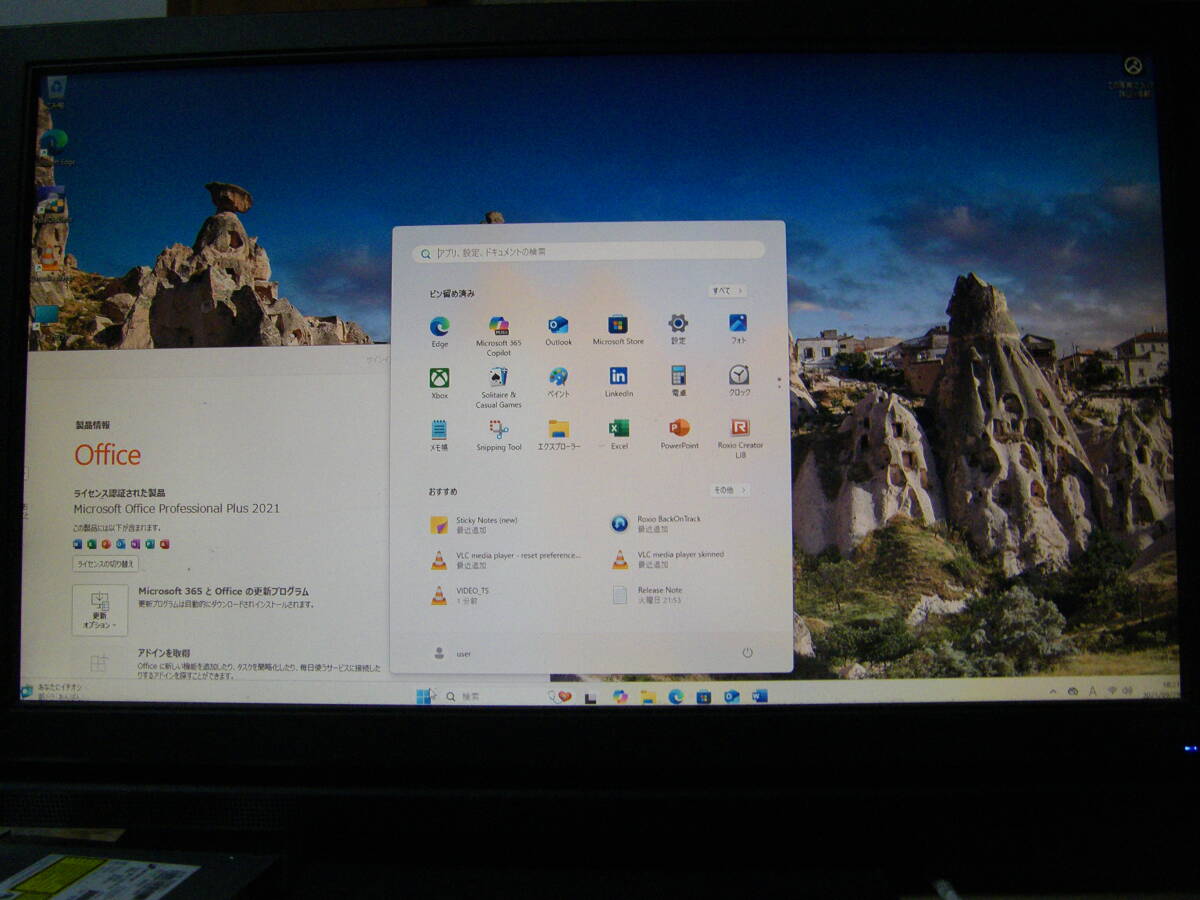Expand その他 for more recommendations
The width and height of the screenshot is (1200, 900).
click(x=729, y=490)
